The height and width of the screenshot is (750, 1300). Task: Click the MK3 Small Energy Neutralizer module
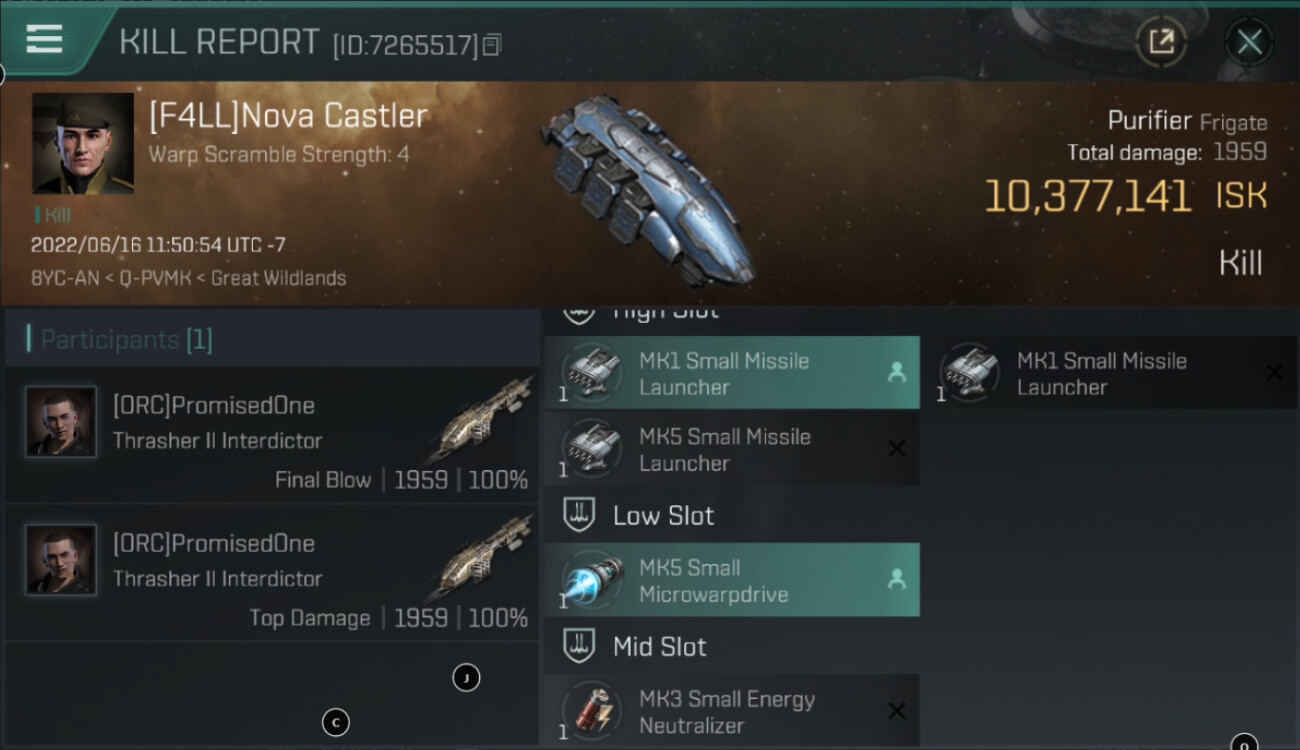point(731,710)
